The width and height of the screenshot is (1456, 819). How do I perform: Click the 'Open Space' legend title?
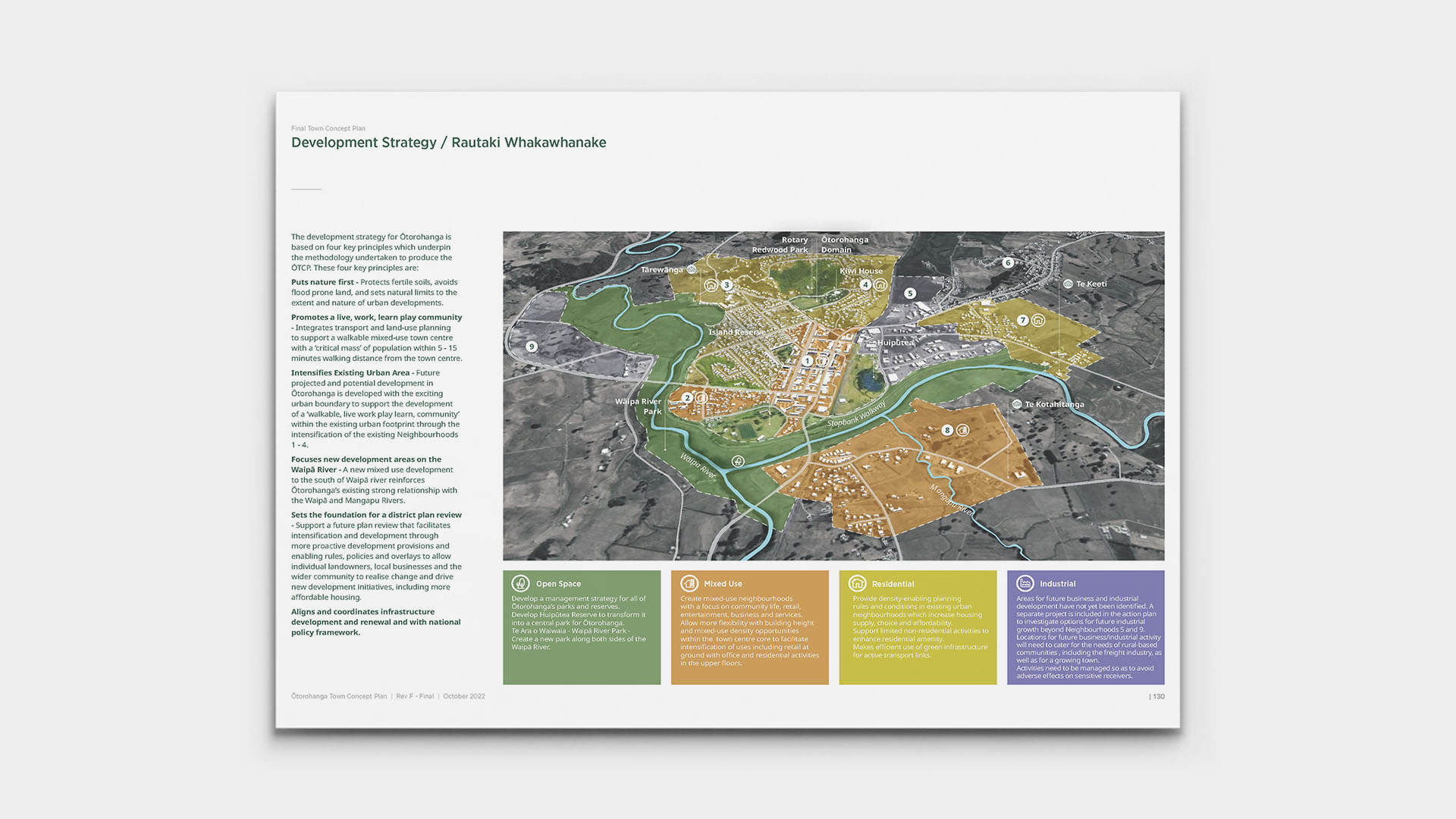[558, 584]
